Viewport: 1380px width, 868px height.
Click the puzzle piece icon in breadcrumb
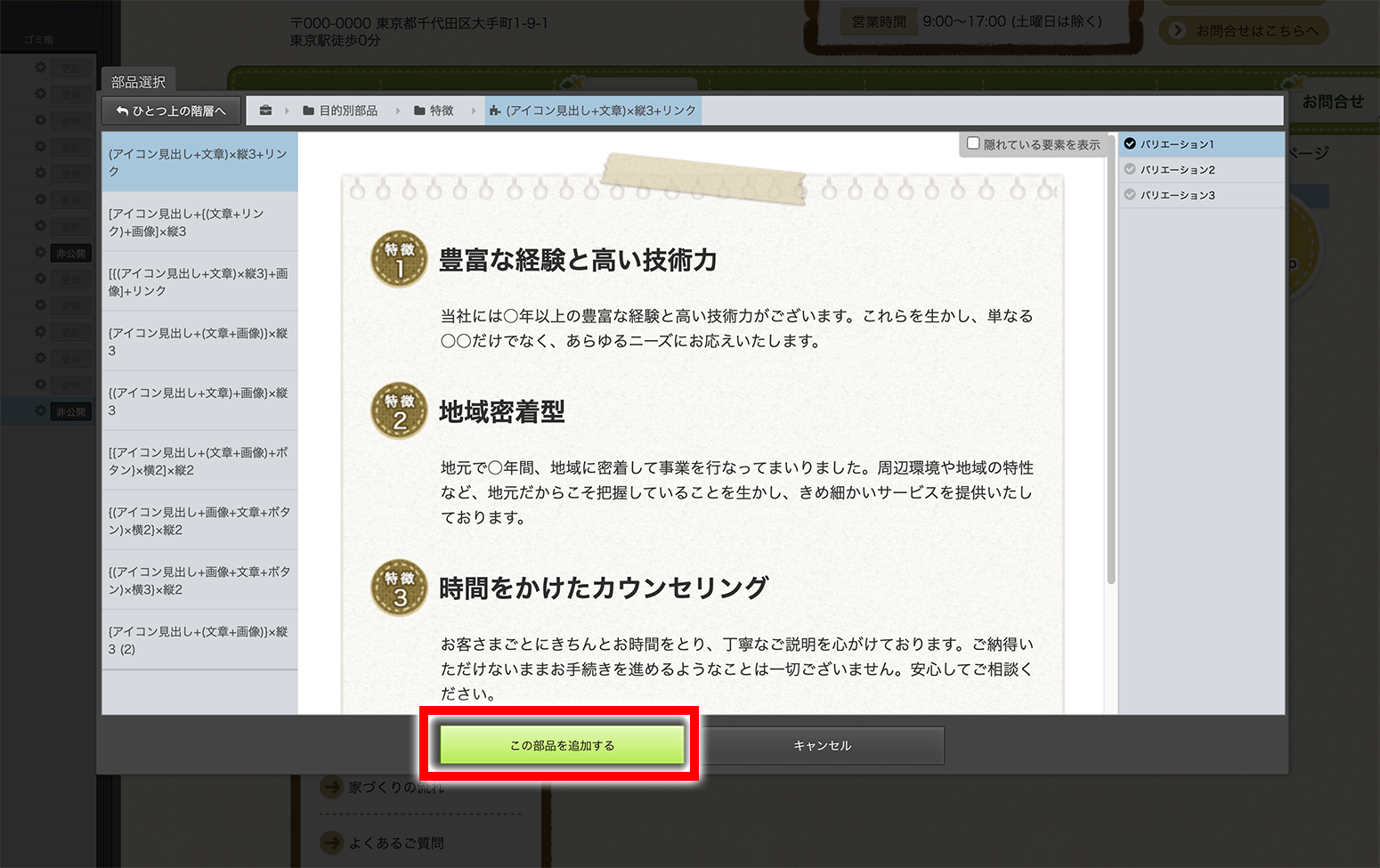(x=495, y=110)
